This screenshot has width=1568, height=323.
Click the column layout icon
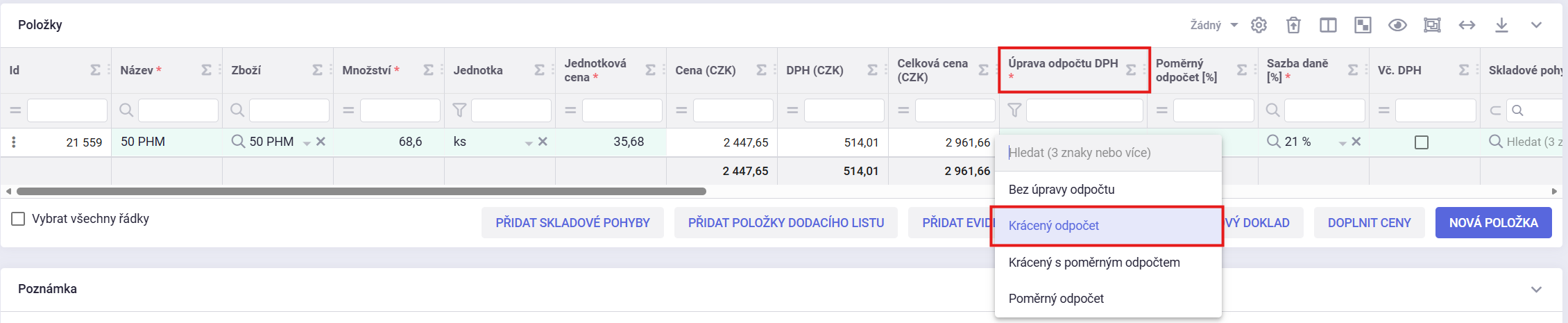[1328, 25]
